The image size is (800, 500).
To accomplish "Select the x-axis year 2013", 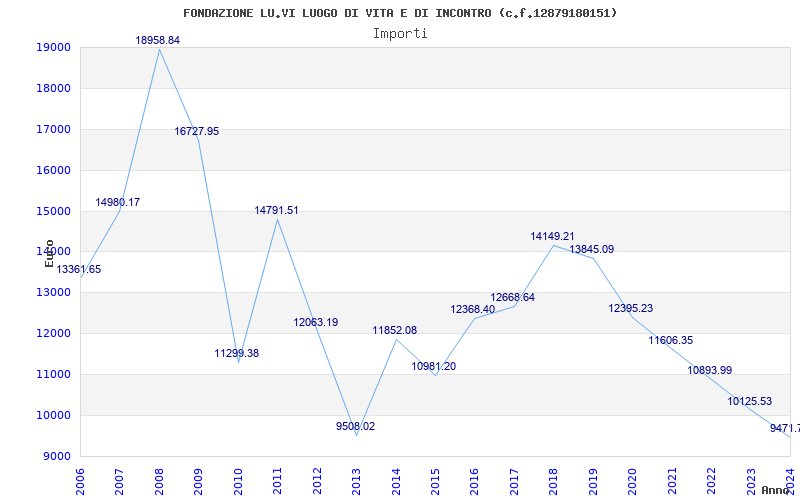I will [356, 481].
